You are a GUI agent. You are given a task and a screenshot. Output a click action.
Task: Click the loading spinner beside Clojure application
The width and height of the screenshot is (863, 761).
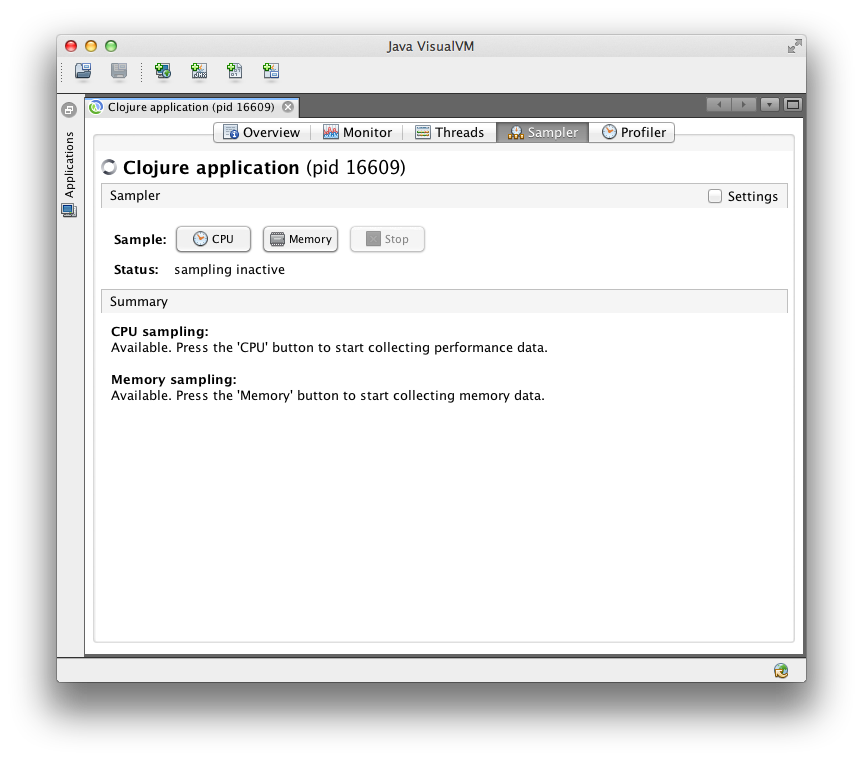click(x=109, y=167)
